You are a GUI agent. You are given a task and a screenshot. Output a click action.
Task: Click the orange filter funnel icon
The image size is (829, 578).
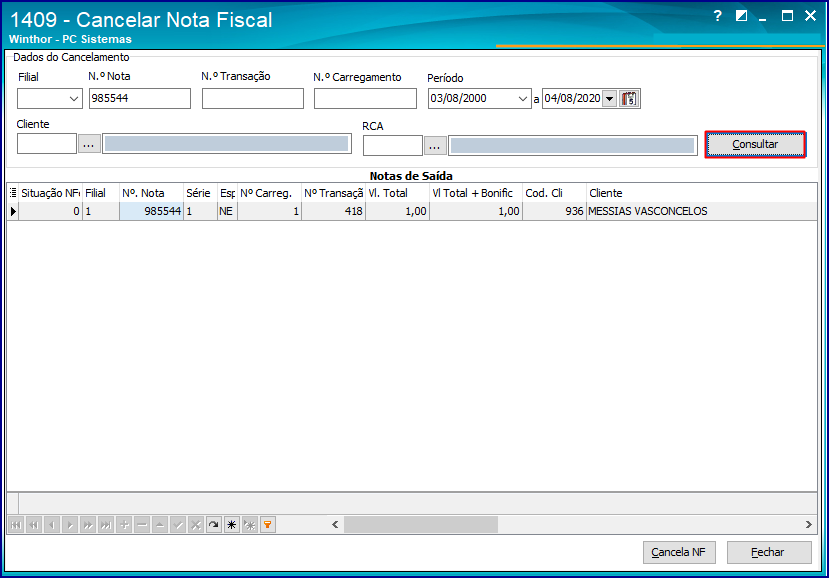(268, 525)
